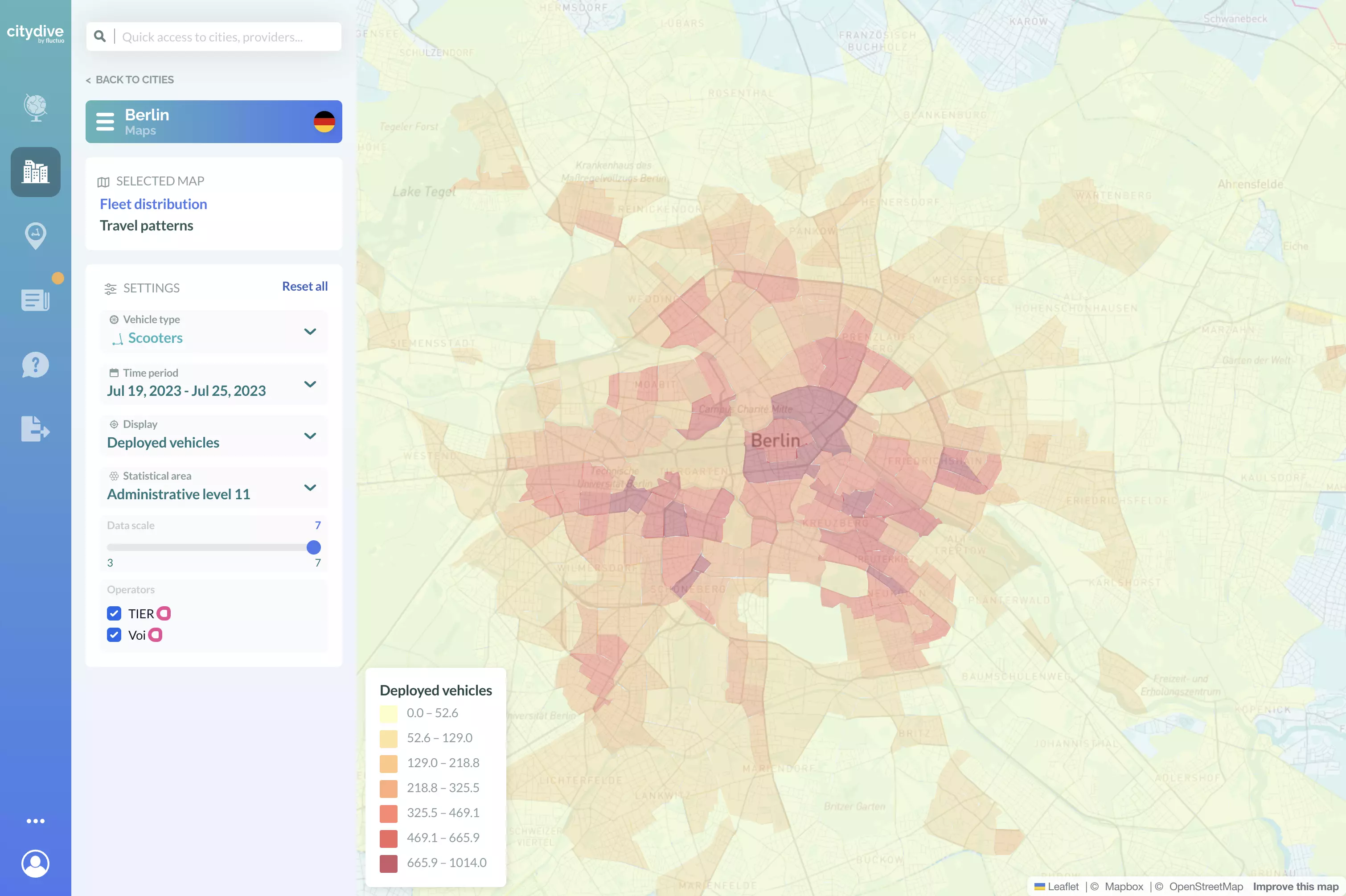Open the globe cities icon in sidebar
This screenshot has height=896, width=1346.
click(35, 107)
